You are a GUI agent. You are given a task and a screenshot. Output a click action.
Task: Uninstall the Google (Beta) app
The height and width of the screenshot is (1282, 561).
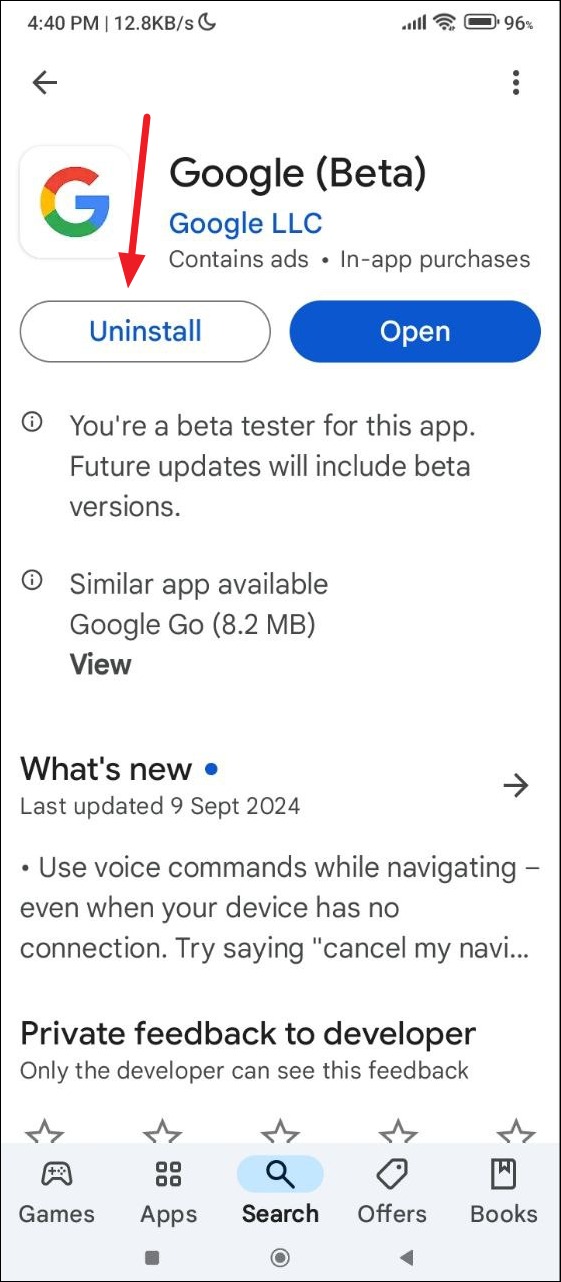tap(145, 331)
